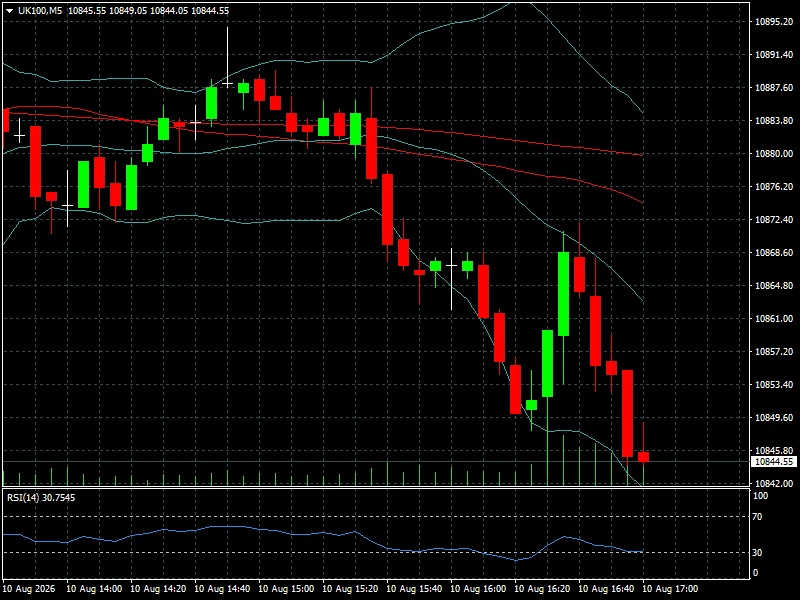Select the tall white doji candle touching 10895

(228, 57)
